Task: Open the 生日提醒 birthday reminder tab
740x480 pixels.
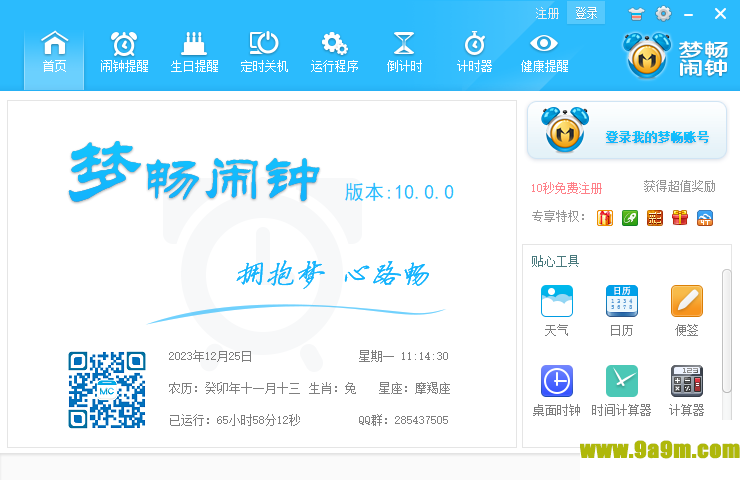Action: 194,53
